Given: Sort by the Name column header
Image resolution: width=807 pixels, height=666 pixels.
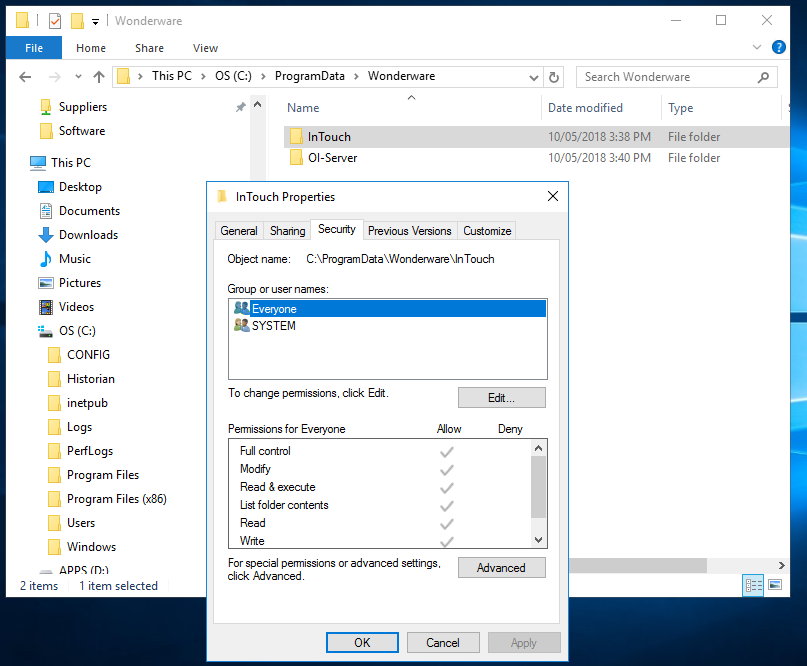Looking at the screenshot, I should [x=303, y=108].
